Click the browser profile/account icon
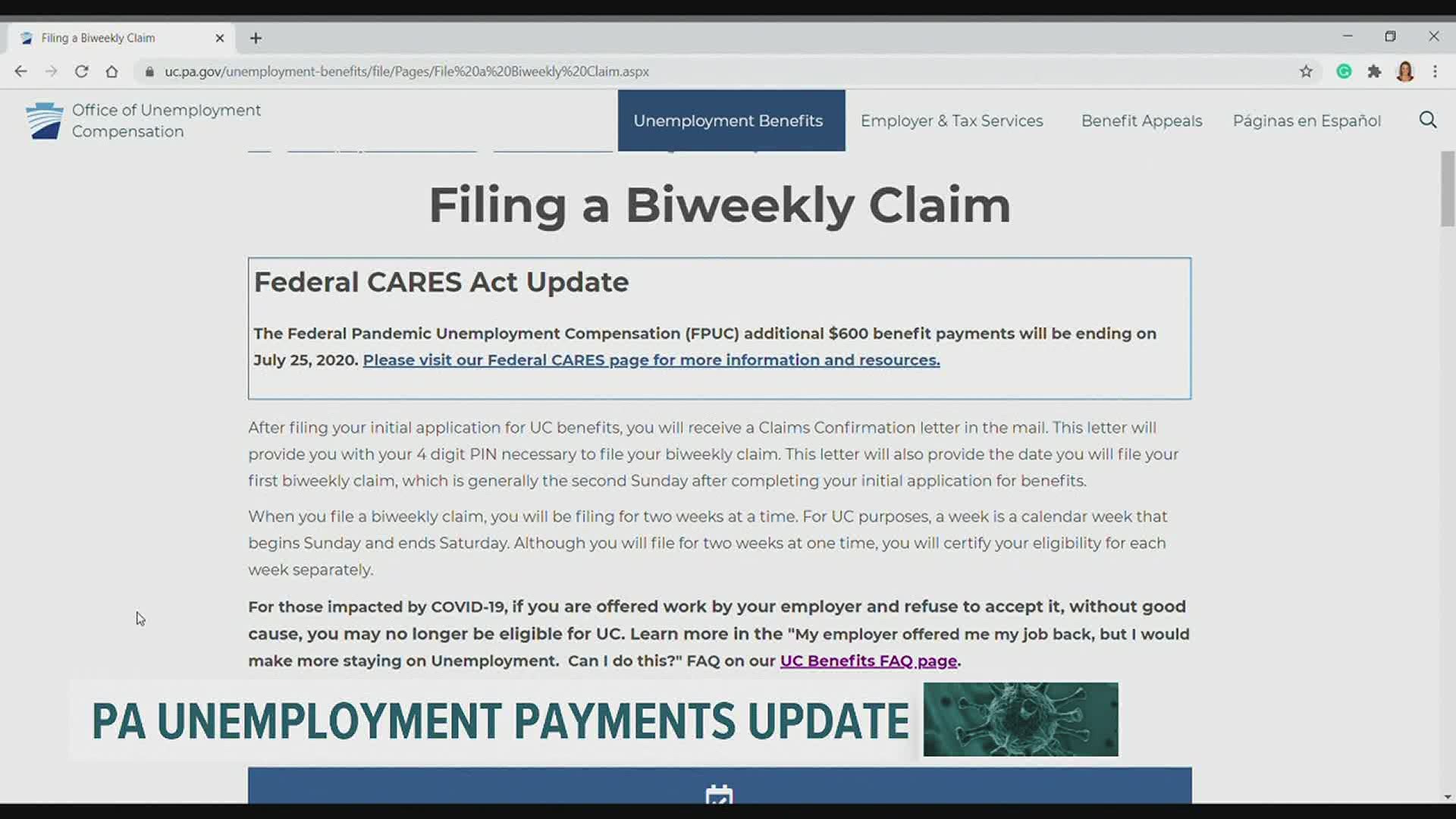Viewport: 1456px width, 819px height. pos(1406,71)
